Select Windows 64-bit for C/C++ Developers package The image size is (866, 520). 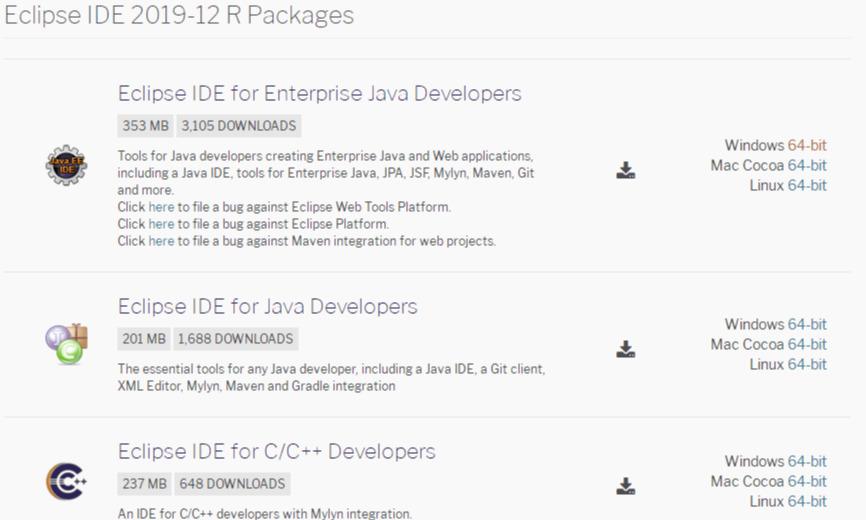click(x=807, y=461)
